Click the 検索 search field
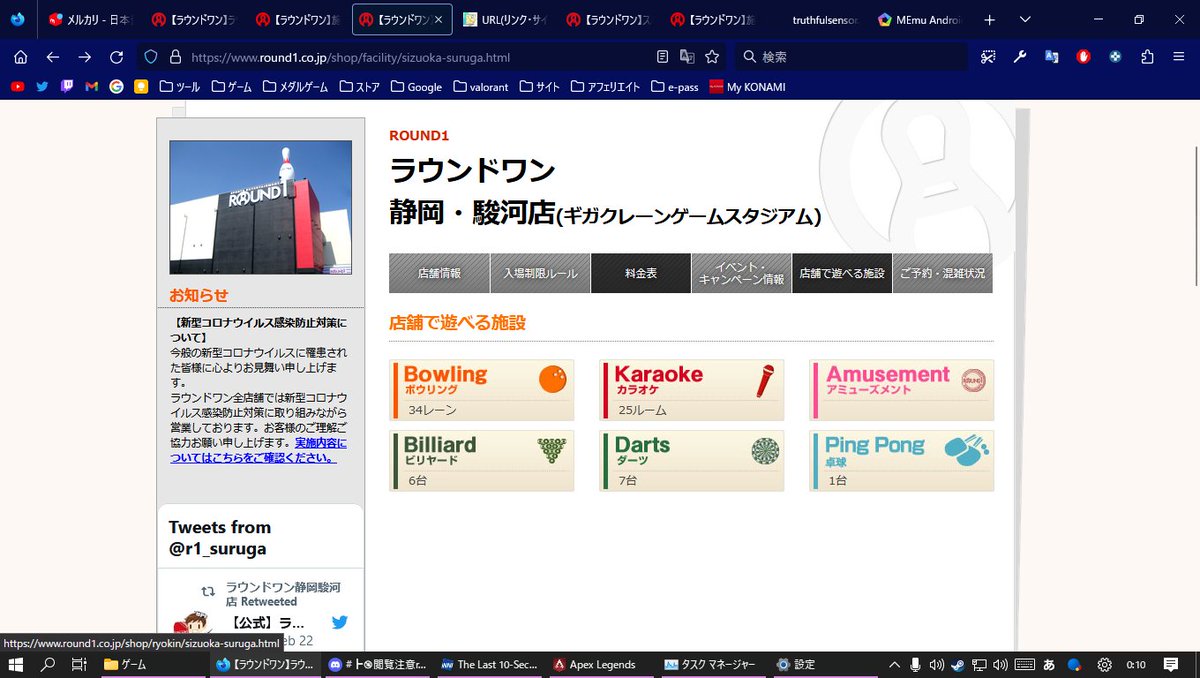Screen dimensions: 1200x678 [x=851, y=57]
